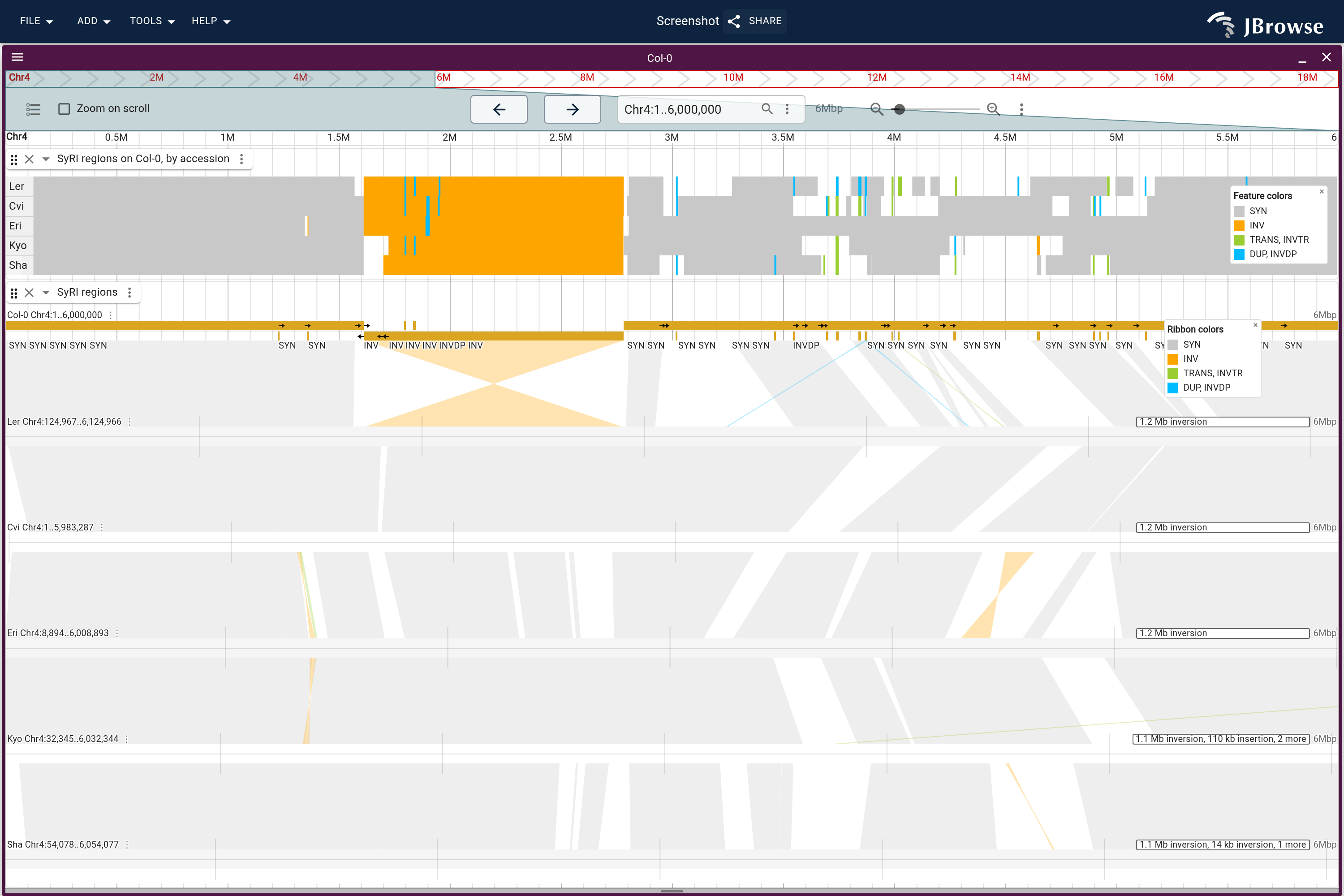Screen dimensions: 1344x896
Task: Click Sha's 1.1 Mb inversion, 14 kb inversion label
Action: point(1223,844)
